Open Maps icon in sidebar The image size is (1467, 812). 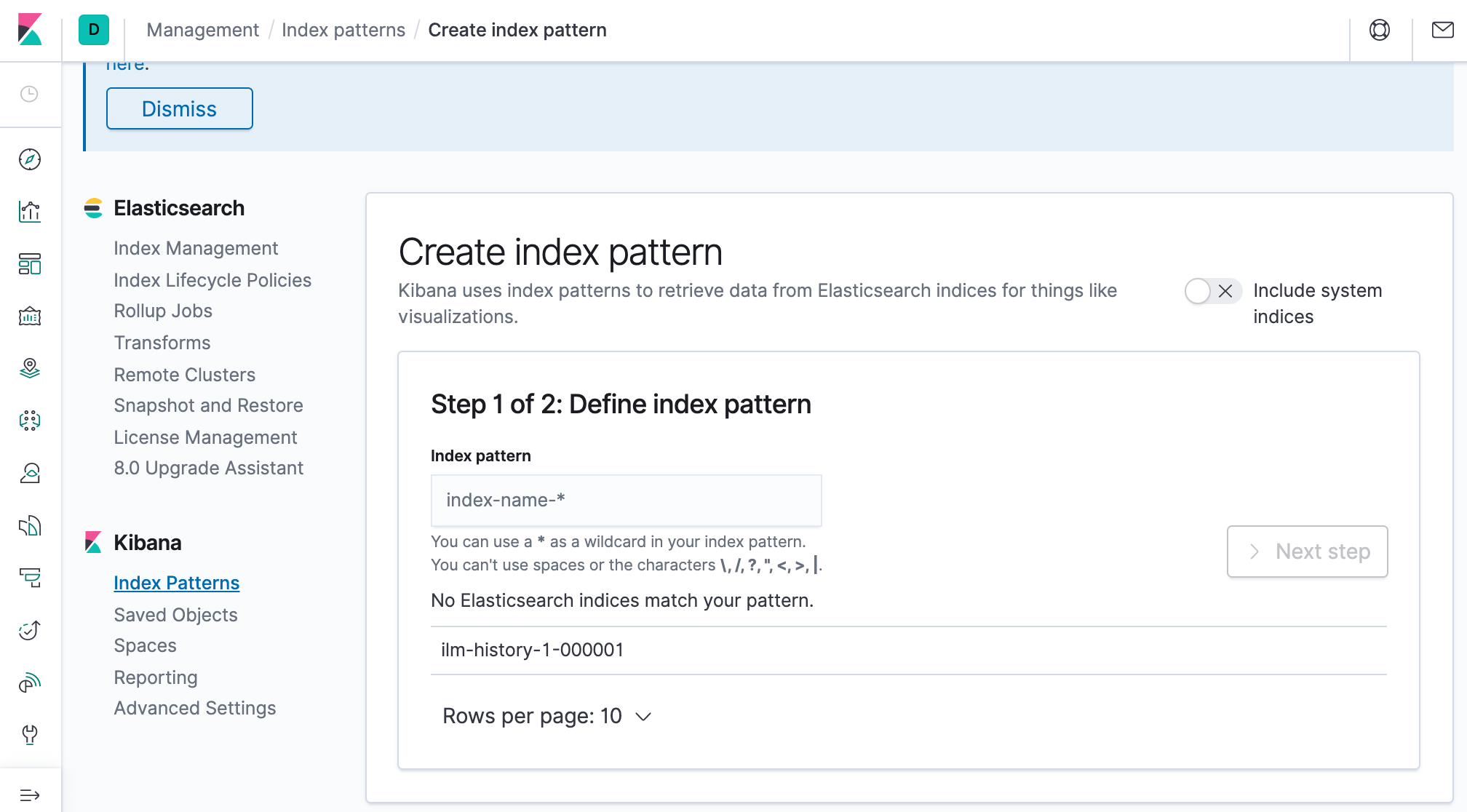click(x=30, y=369)
